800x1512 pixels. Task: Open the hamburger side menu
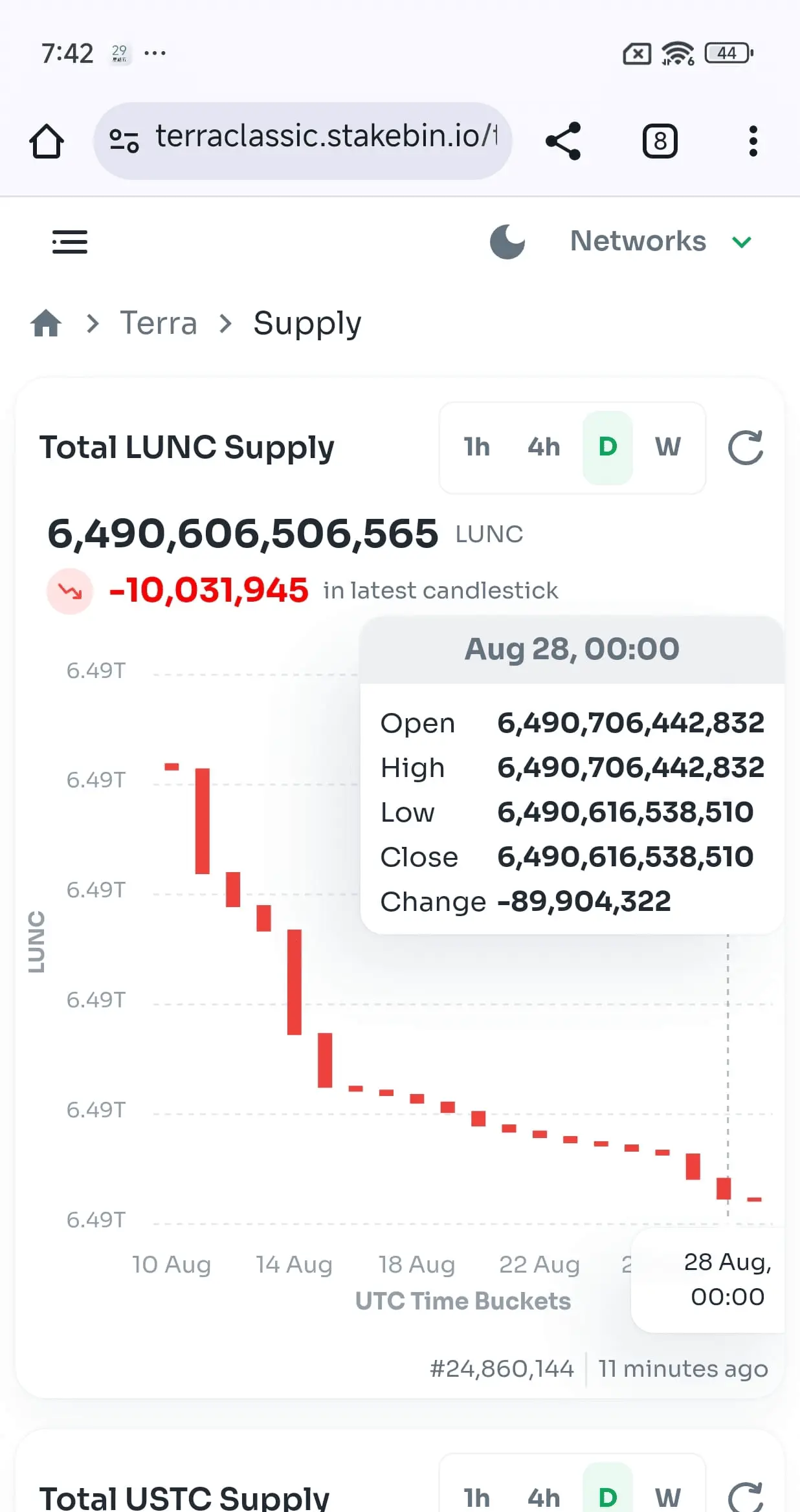70,242
